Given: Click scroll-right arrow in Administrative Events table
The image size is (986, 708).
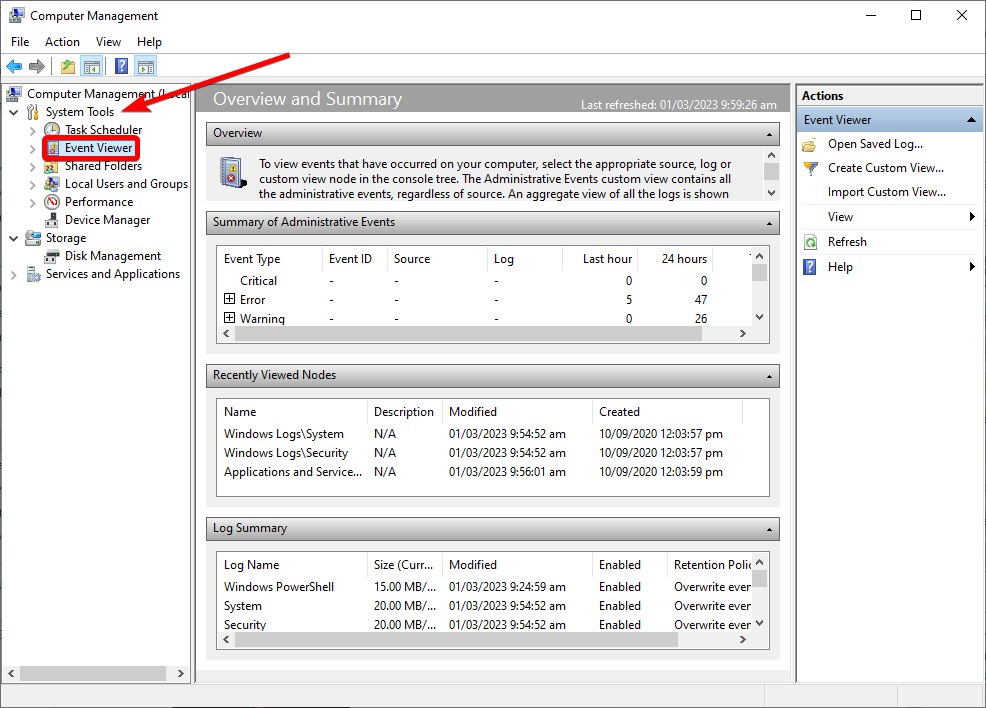Looking at the screenshot, I should point(743,334).
